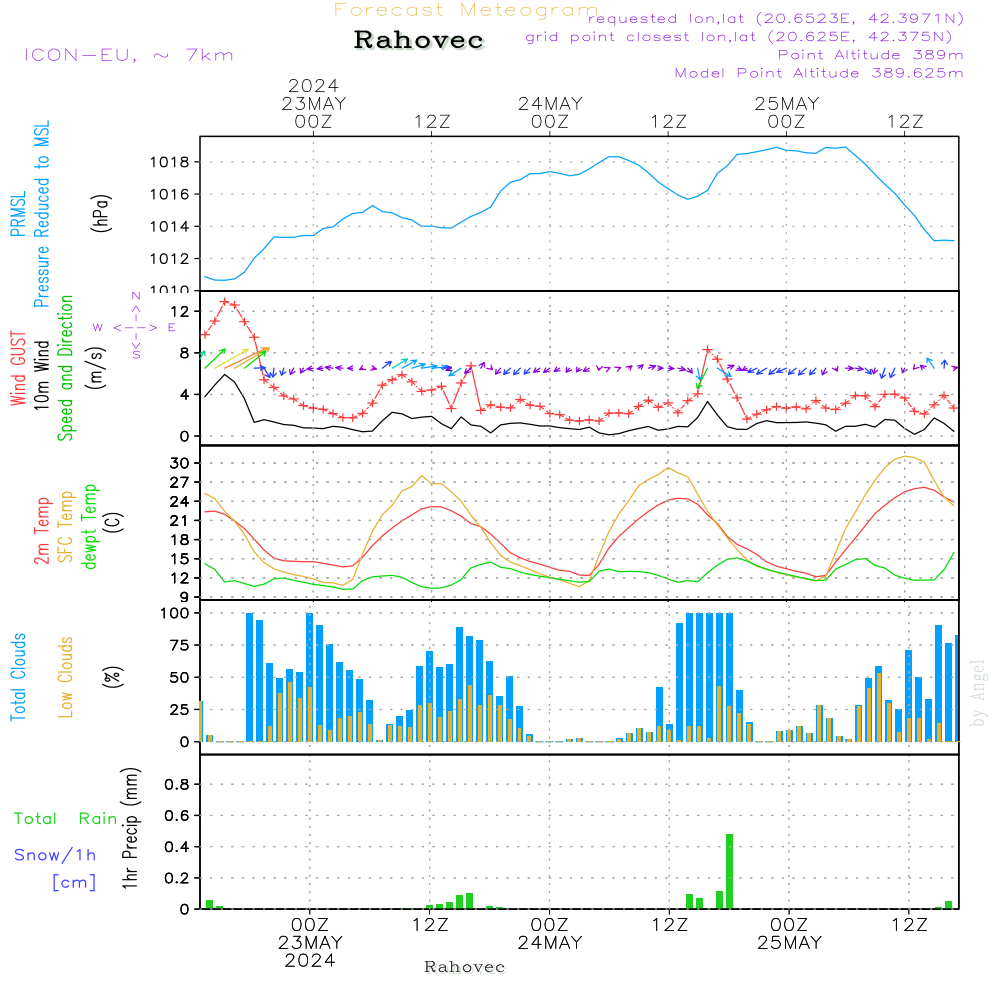Click the bottom '24MAY' date label
Screen dimensions: 1000x1000
[550, 943]
